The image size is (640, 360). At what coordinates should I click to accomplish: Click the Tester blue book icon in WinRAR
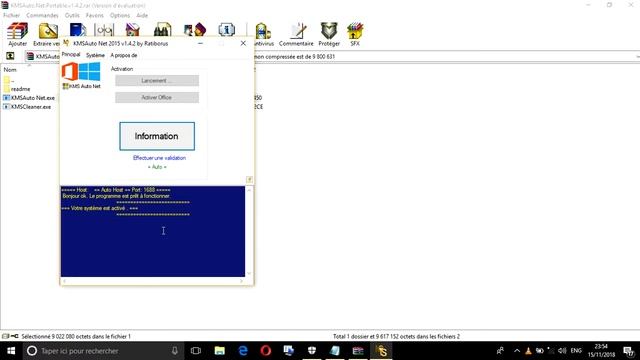tap(78, 30)
